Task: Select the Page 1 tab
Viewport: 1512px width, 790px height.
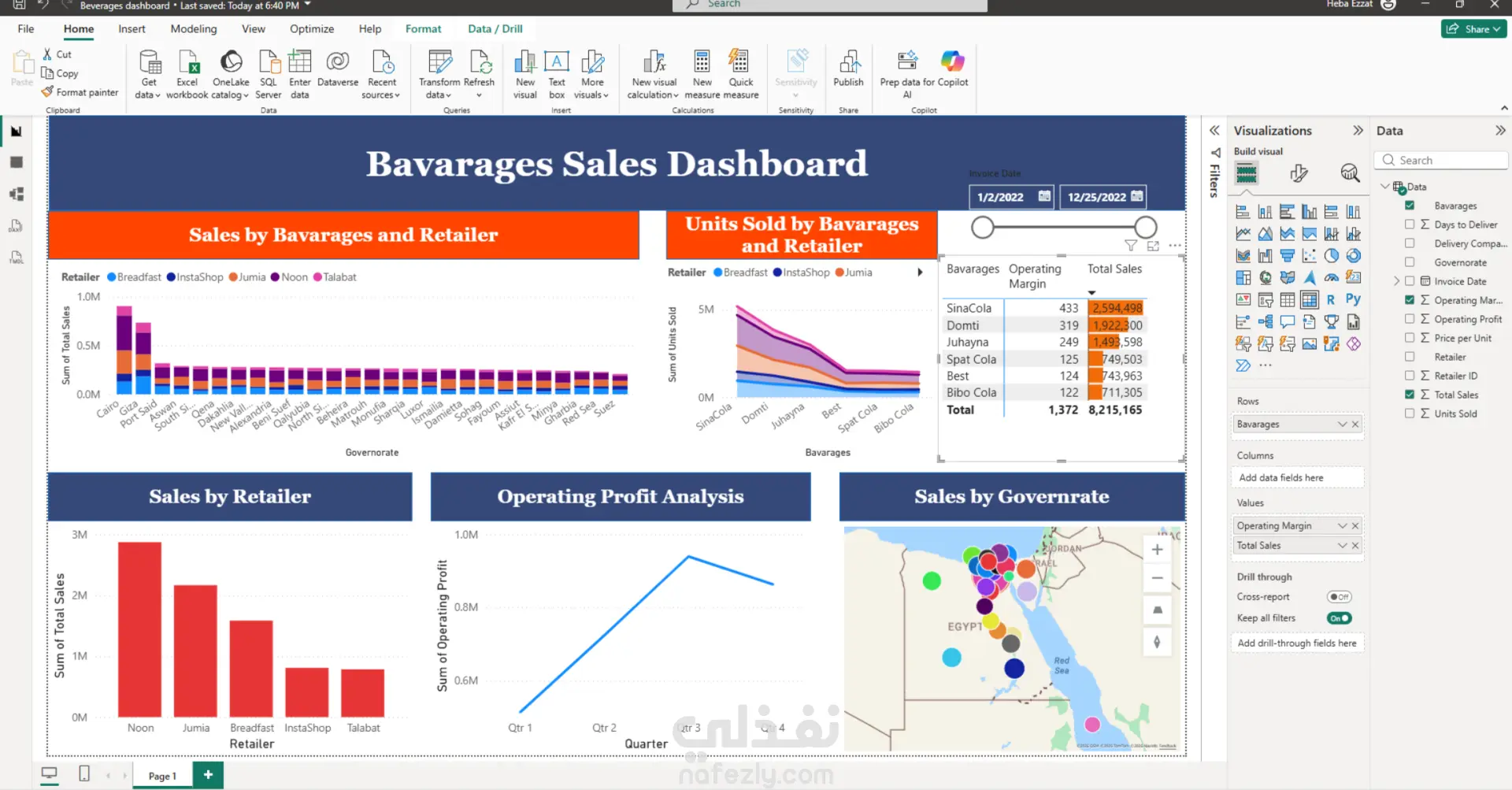Action: (x=162, y=776)
